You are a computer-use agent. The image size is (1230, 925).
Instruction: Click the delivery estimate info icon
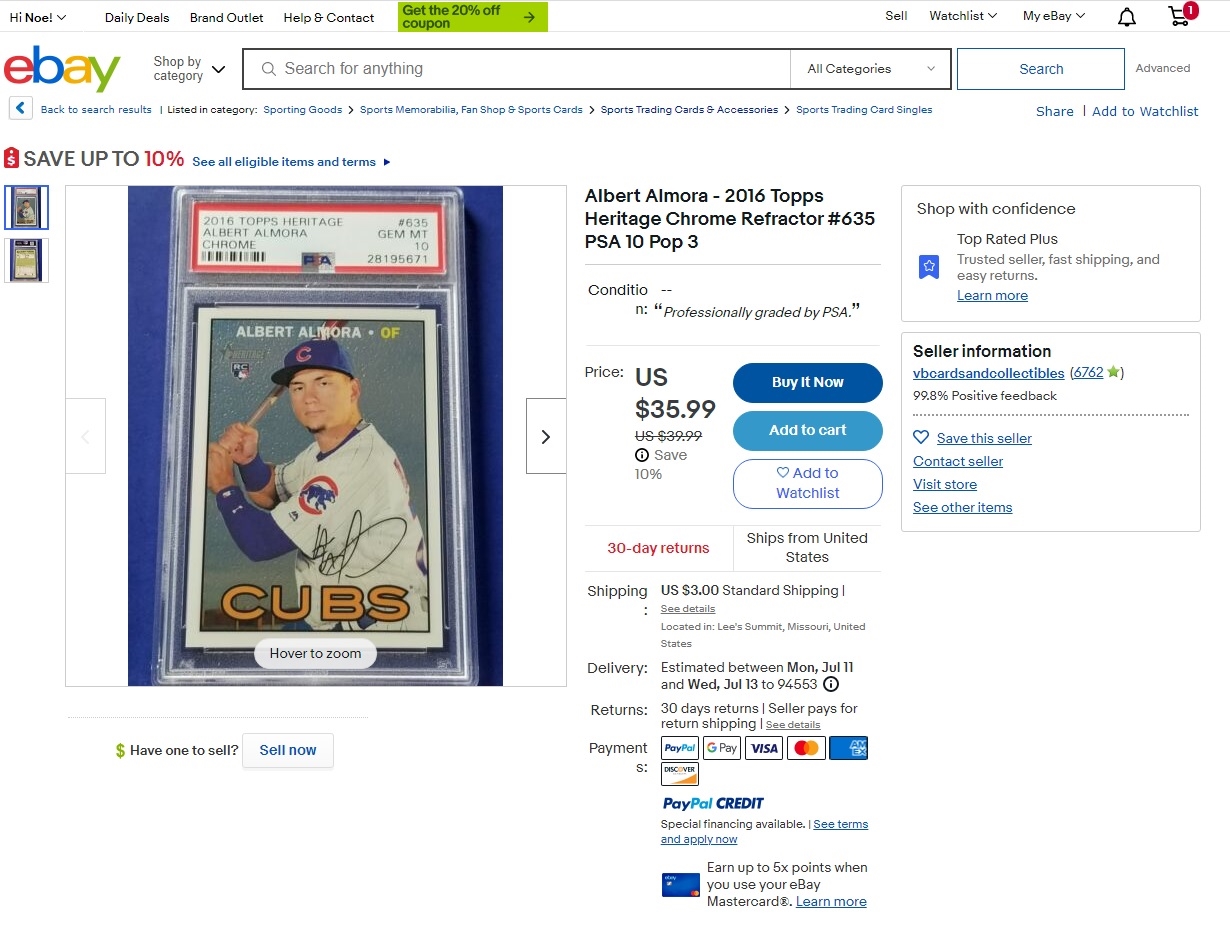(831, 684)
